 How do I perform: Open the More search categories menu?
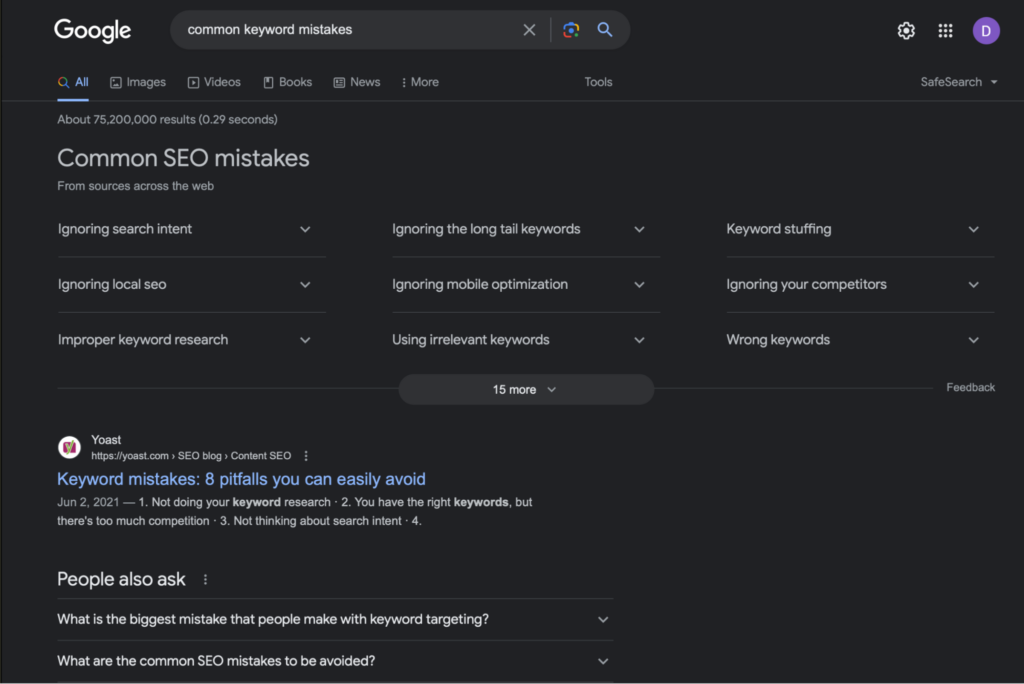coord(420,82)
